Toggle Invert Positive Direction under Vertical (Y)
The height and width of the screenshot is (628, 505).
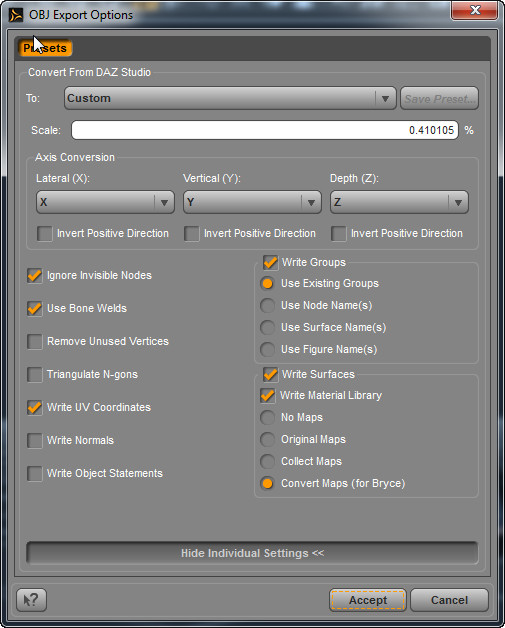point(191,233)
